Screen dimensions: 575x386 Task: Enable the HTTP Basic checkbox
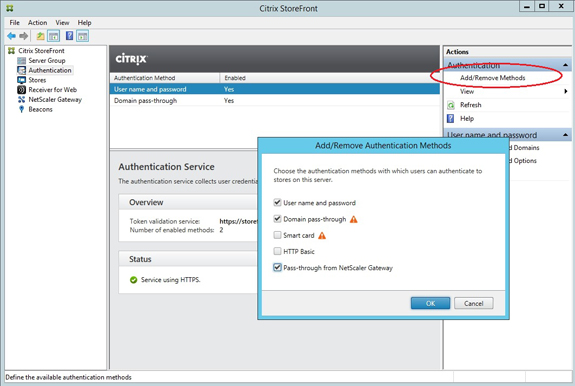click(277, 251)
